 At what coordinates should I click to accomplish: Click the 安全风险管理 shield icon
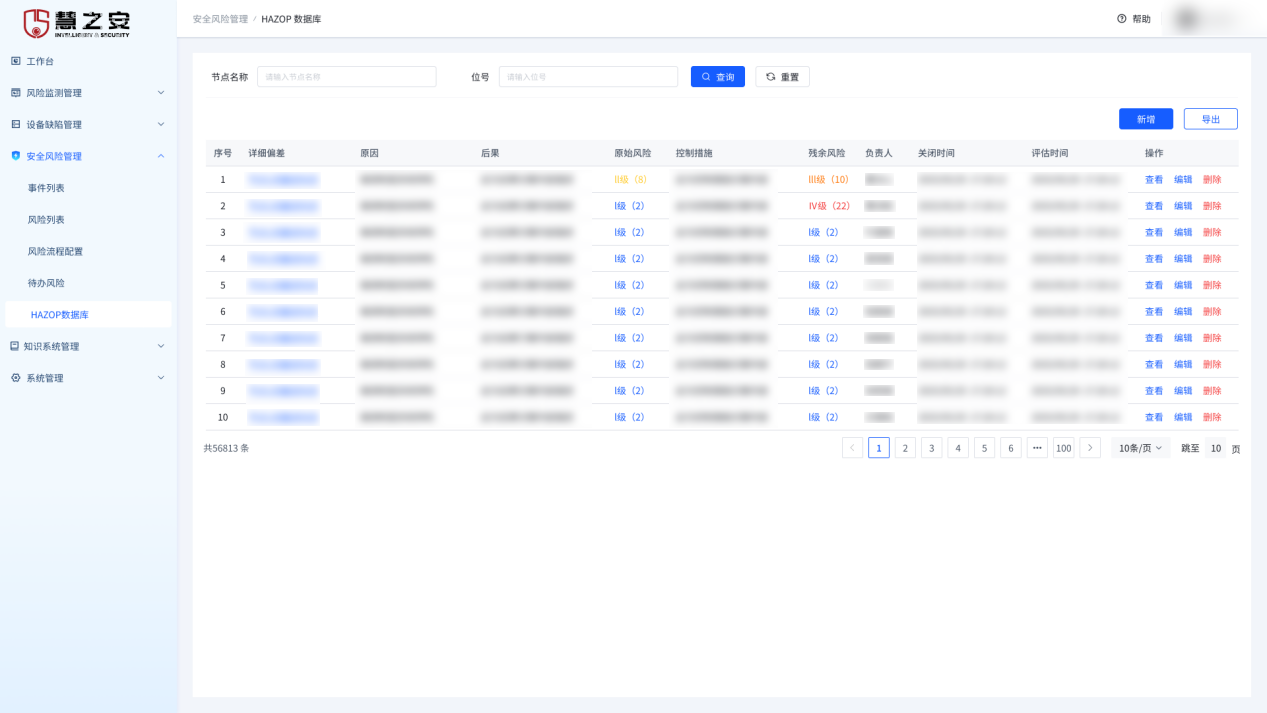[x=16, y=156]
